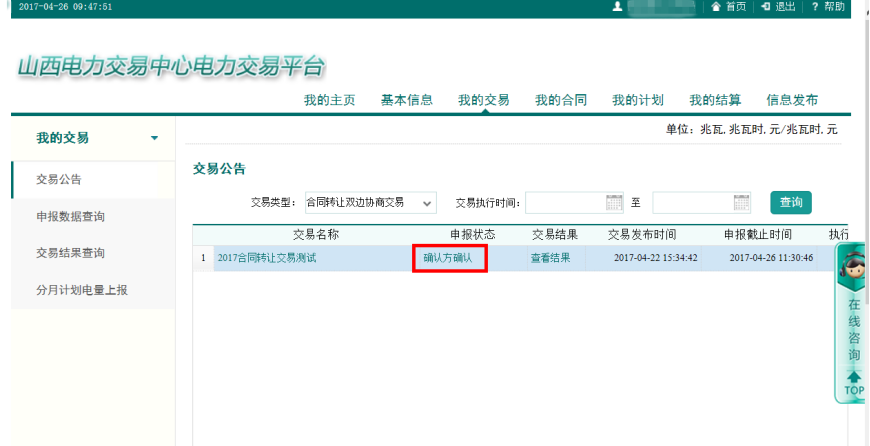The width and height of the screenshot is (870, 446).
Task: Select 申报数据查询 in sidebar
Action: point(70,217)
